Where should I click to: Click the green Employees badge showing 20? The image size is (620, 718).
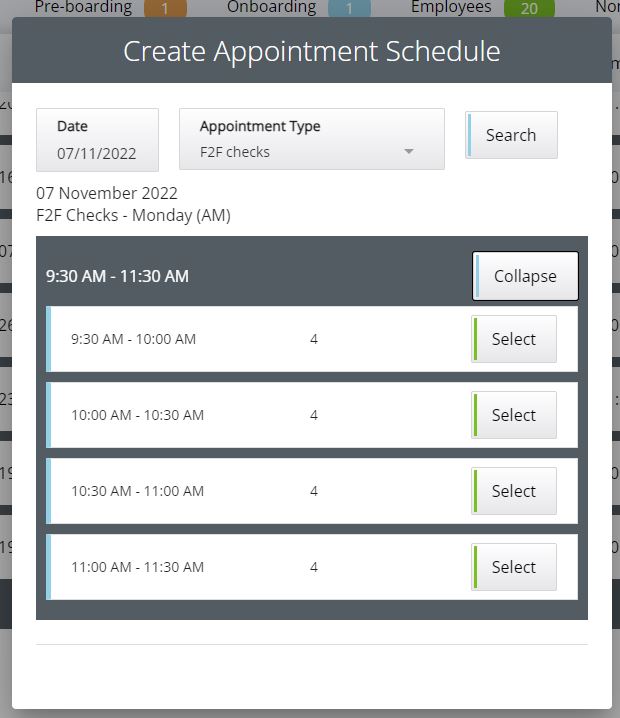pos(529,9)
